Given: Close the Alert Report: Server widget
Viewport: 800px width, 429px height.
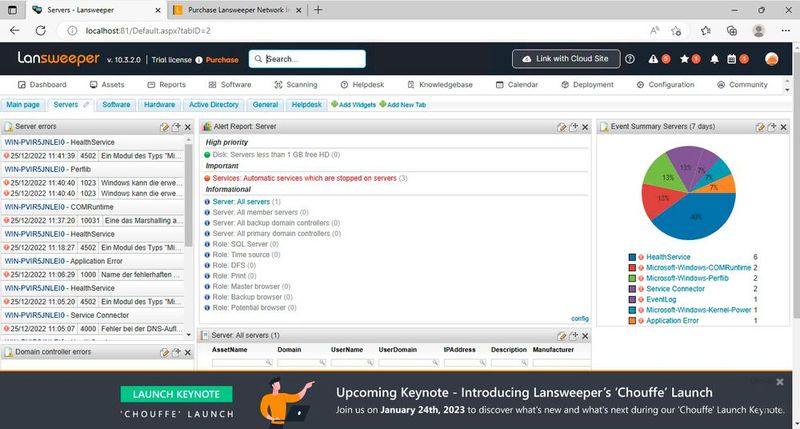Looking at the screenshot, I should tap(585, 127).
